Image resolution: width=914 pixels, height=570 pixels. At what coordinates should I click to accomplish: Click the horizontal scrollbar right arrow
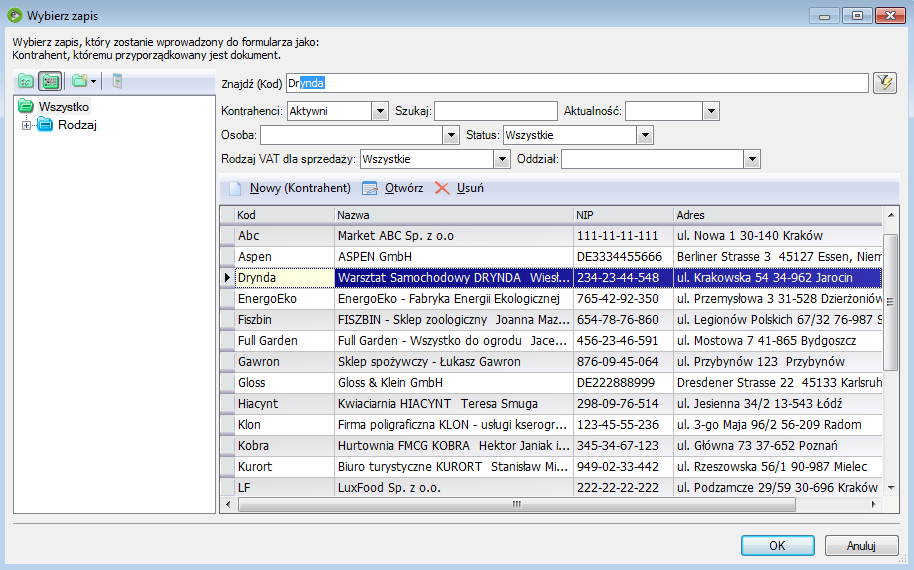click(x=873, y=504)
